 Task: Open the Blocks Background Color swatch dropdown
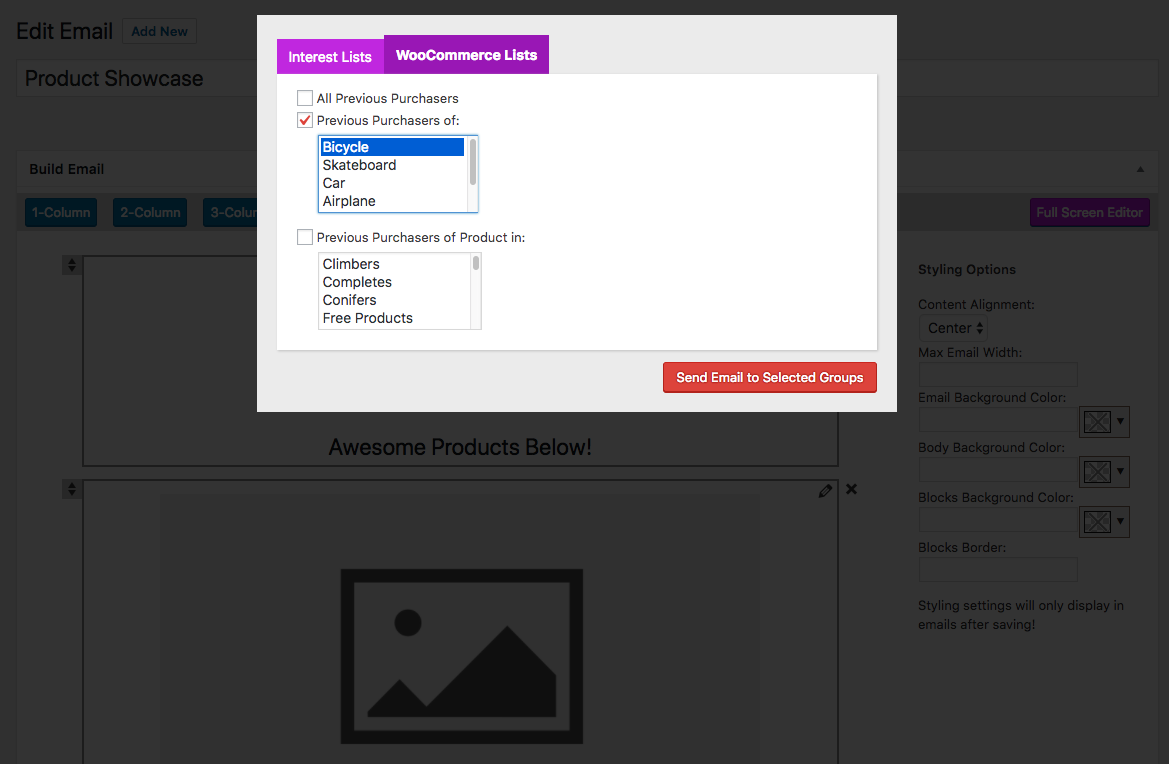coord(1104,522)
